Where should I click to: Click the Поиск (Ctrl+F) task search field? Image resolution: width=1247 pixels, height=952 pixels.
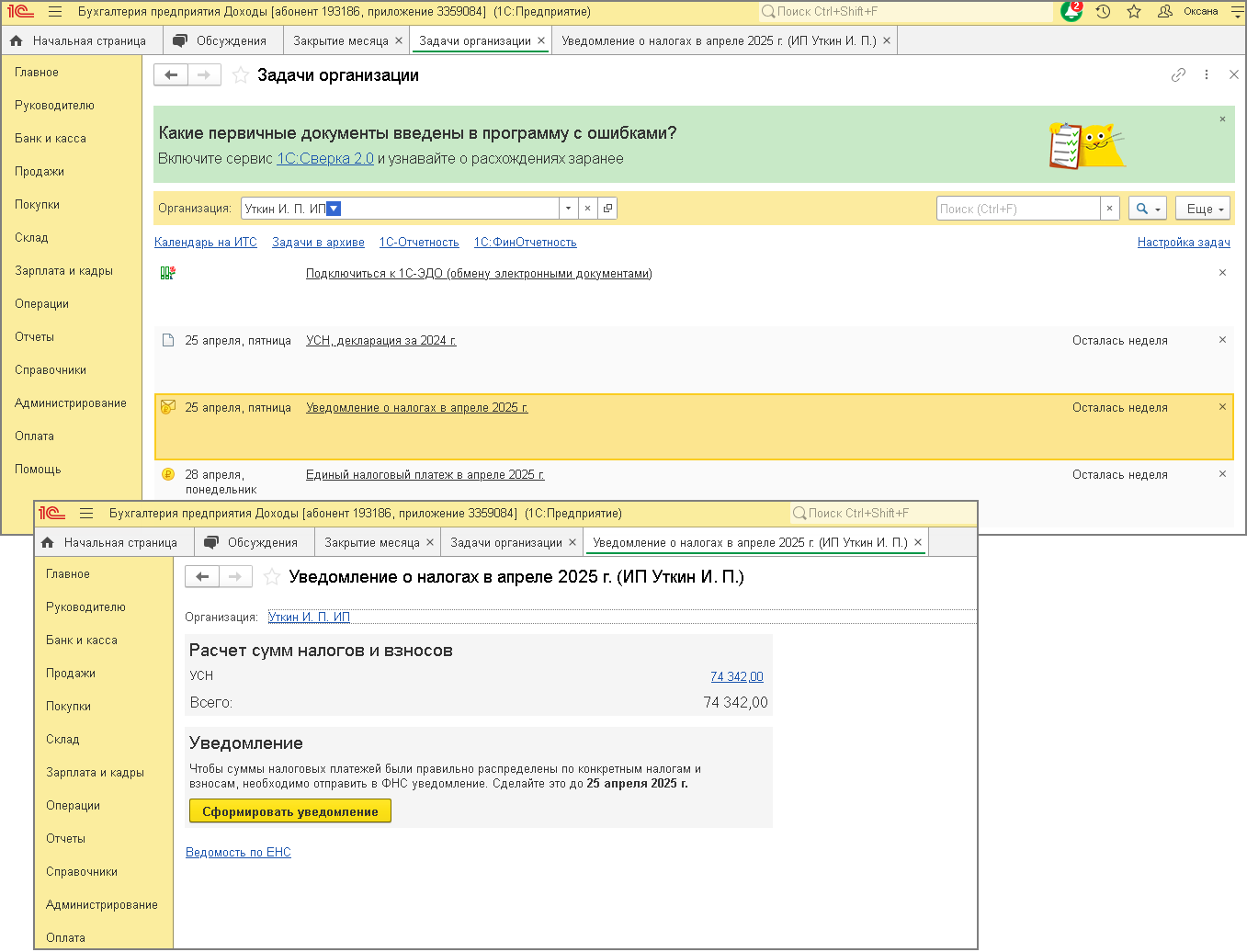pyautogui.click(x=1018, y=209)
